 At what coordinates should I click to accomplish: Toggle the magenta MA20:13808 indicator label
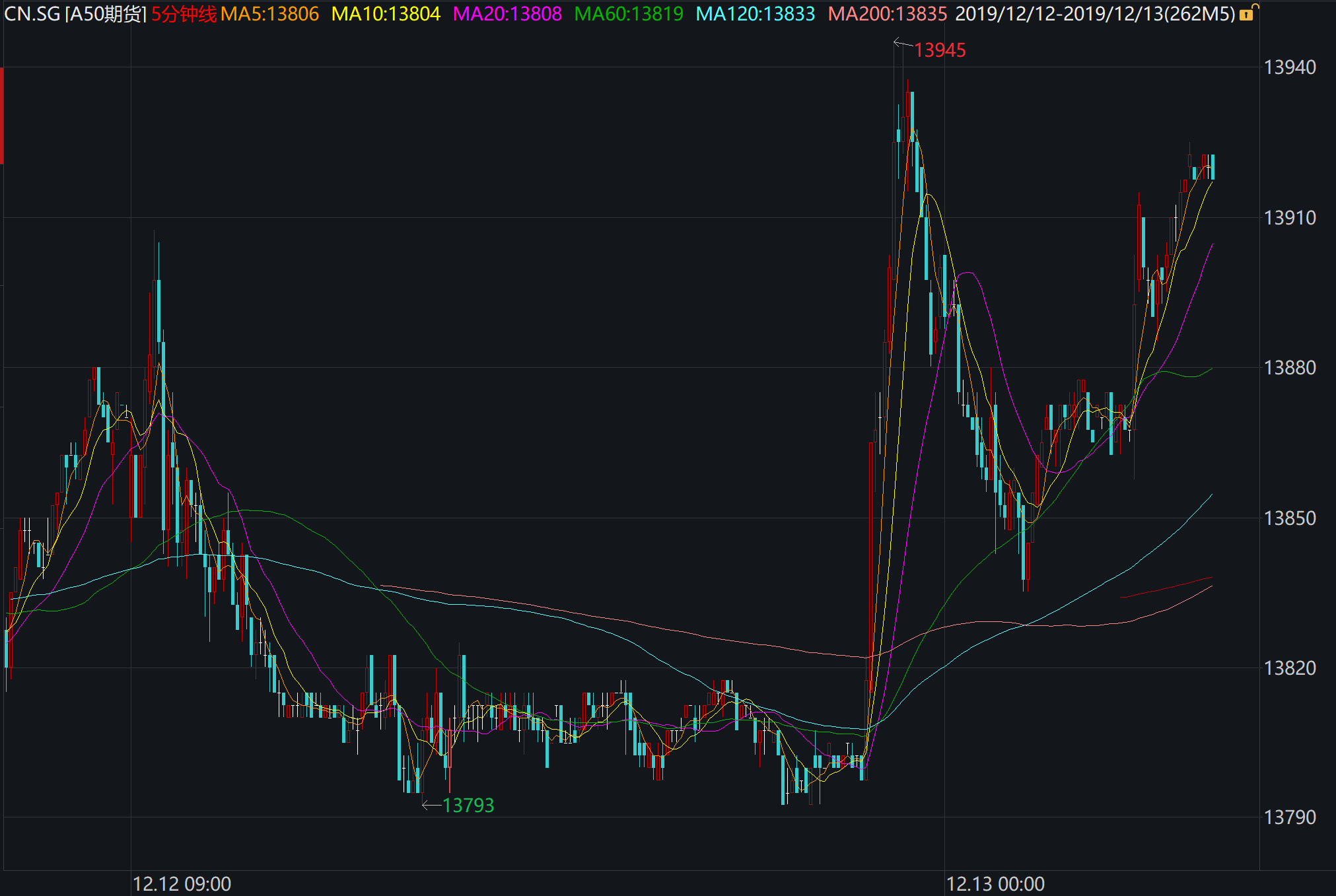(x=507, y=14)
